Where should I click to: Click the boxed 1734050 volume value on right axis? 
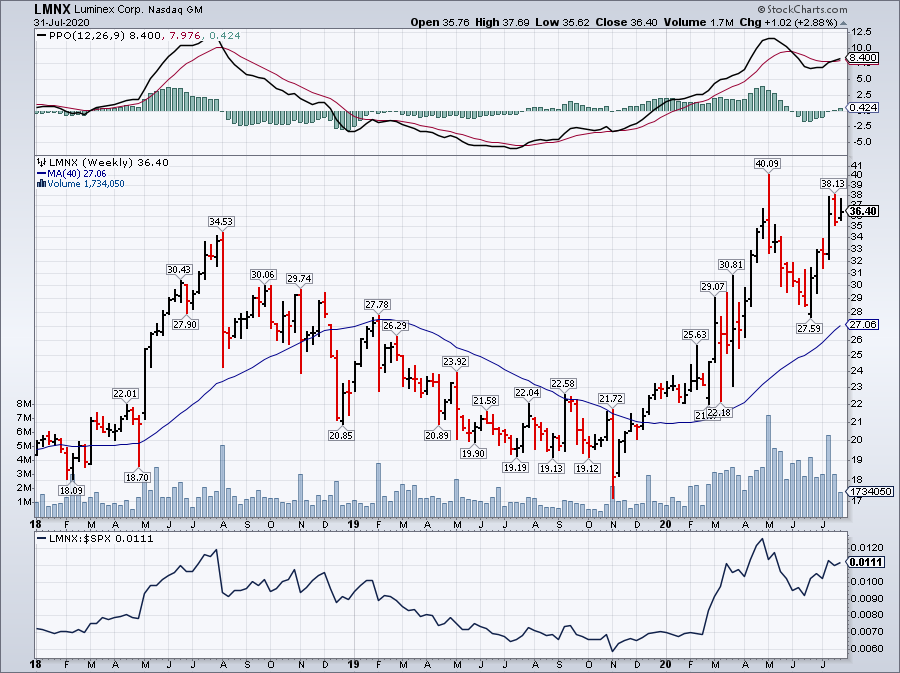871,492
